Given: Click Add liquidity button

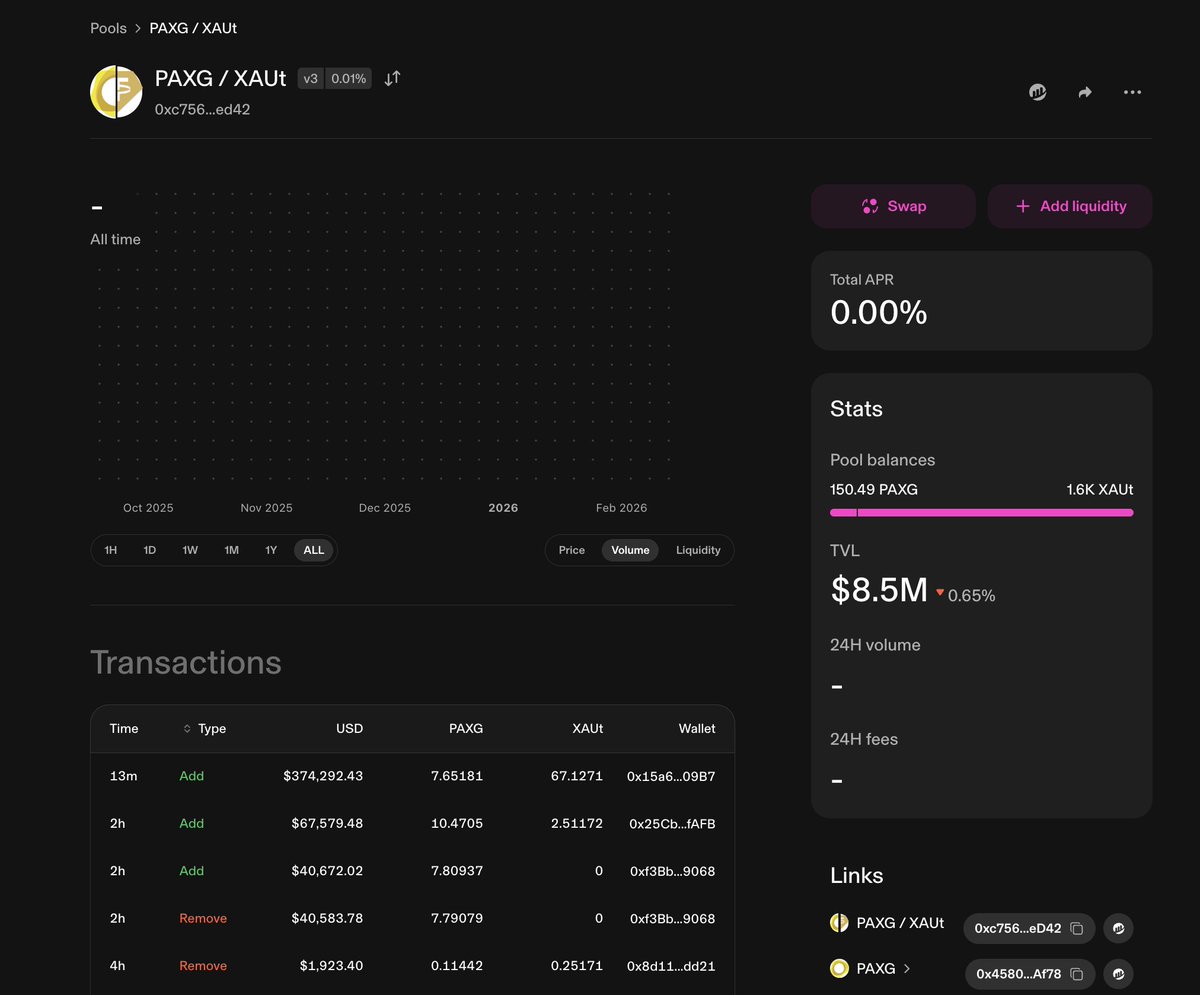Looking at the screenshot, I should coord(1070,206).
